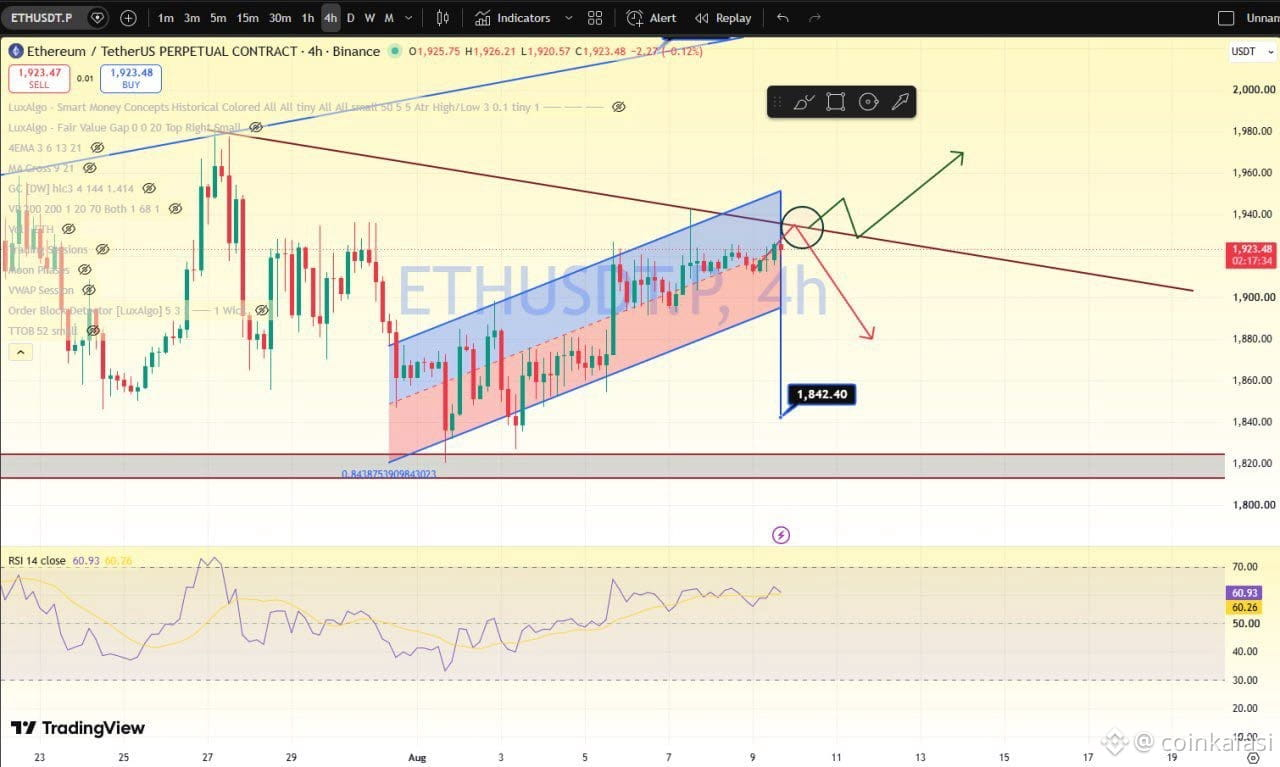Open the Unnamed layout name
1280x767 pixels.
1262,18
